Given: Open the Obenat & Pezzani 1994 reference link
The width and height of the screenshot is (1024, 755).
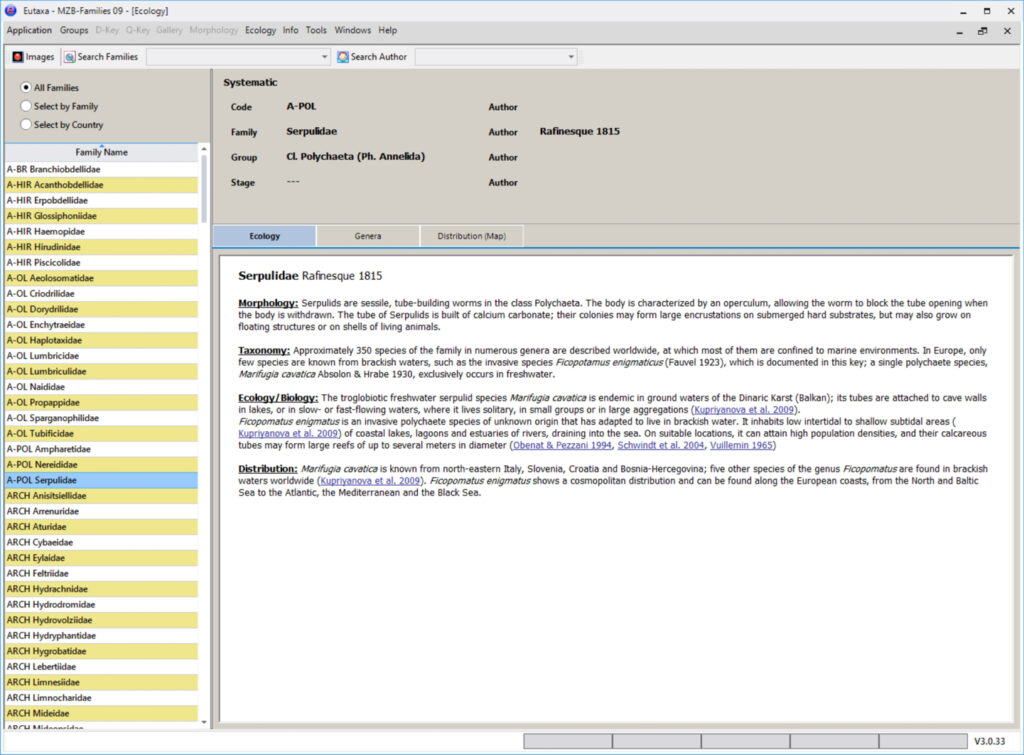Looking at the screenshot, I should (x=562, y=445).
